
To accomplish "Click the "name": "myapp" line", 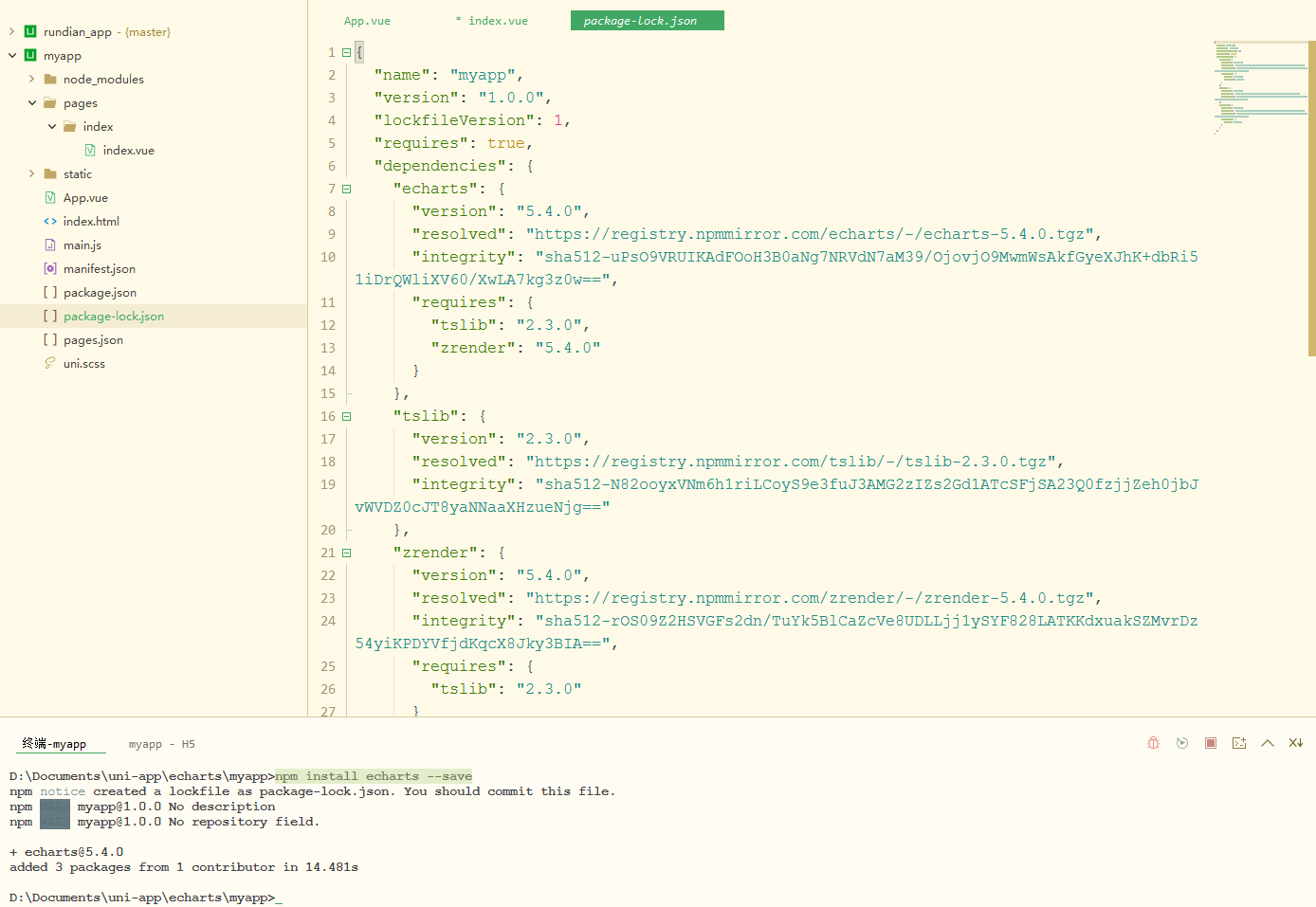I will [448, 75].
